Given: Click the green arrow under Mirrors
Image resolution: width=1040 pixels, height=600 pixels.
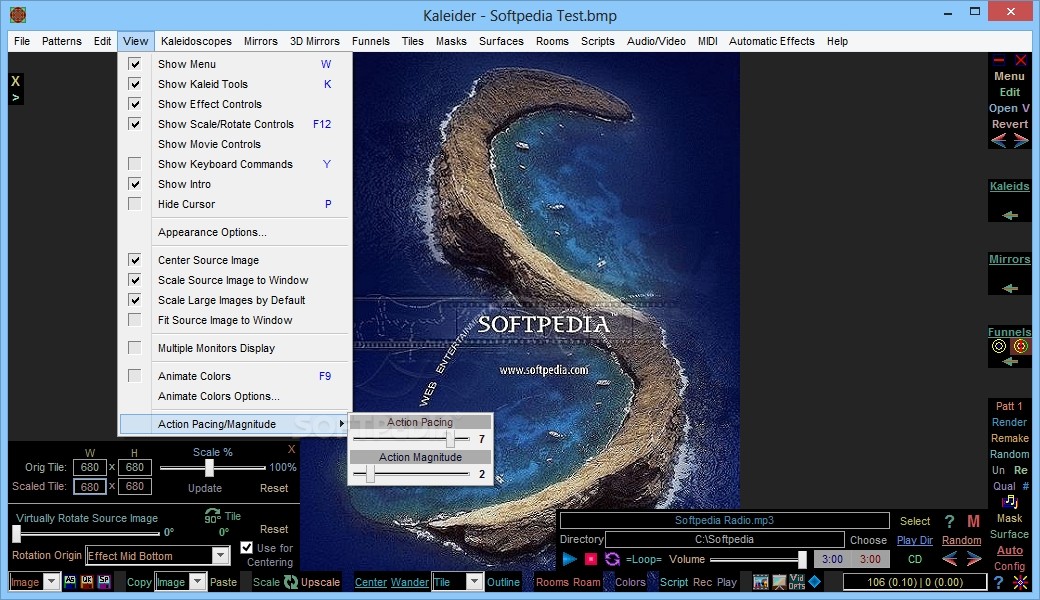Looking at the screenshot, I should 1010,288.
